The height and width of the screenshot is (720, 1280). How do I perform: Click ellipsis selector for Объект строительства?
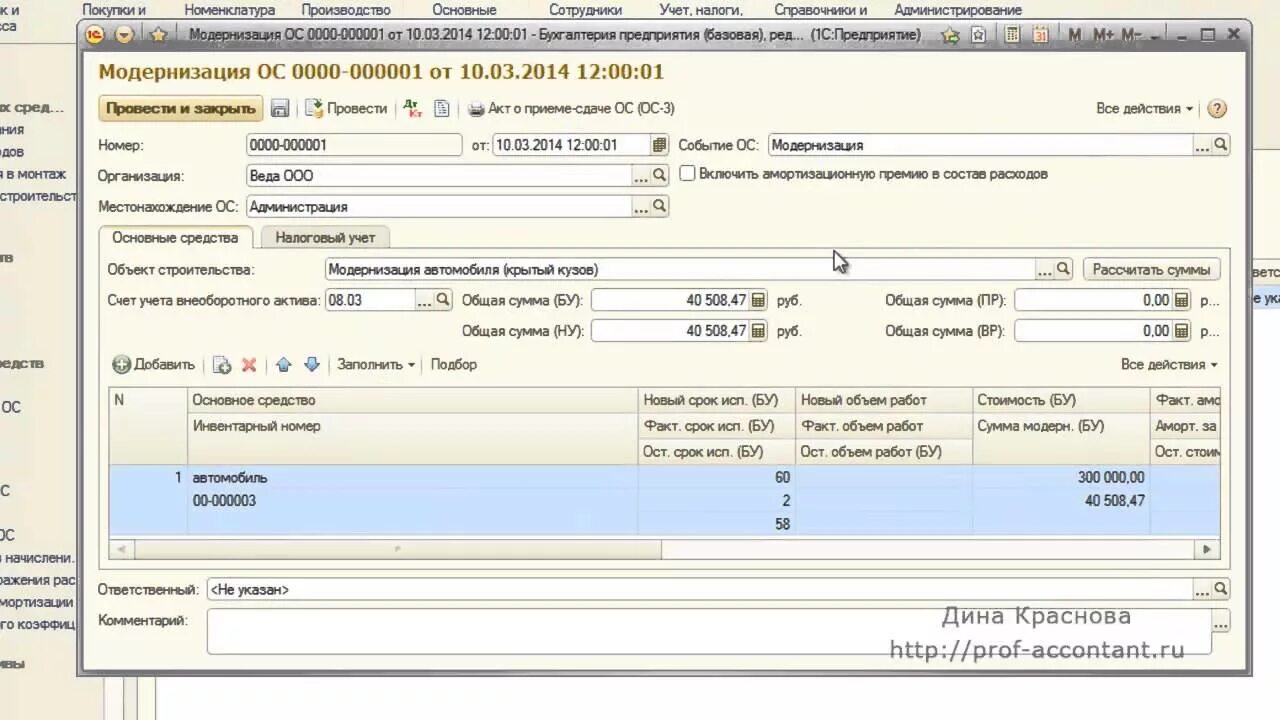[x=1045, y=269]
